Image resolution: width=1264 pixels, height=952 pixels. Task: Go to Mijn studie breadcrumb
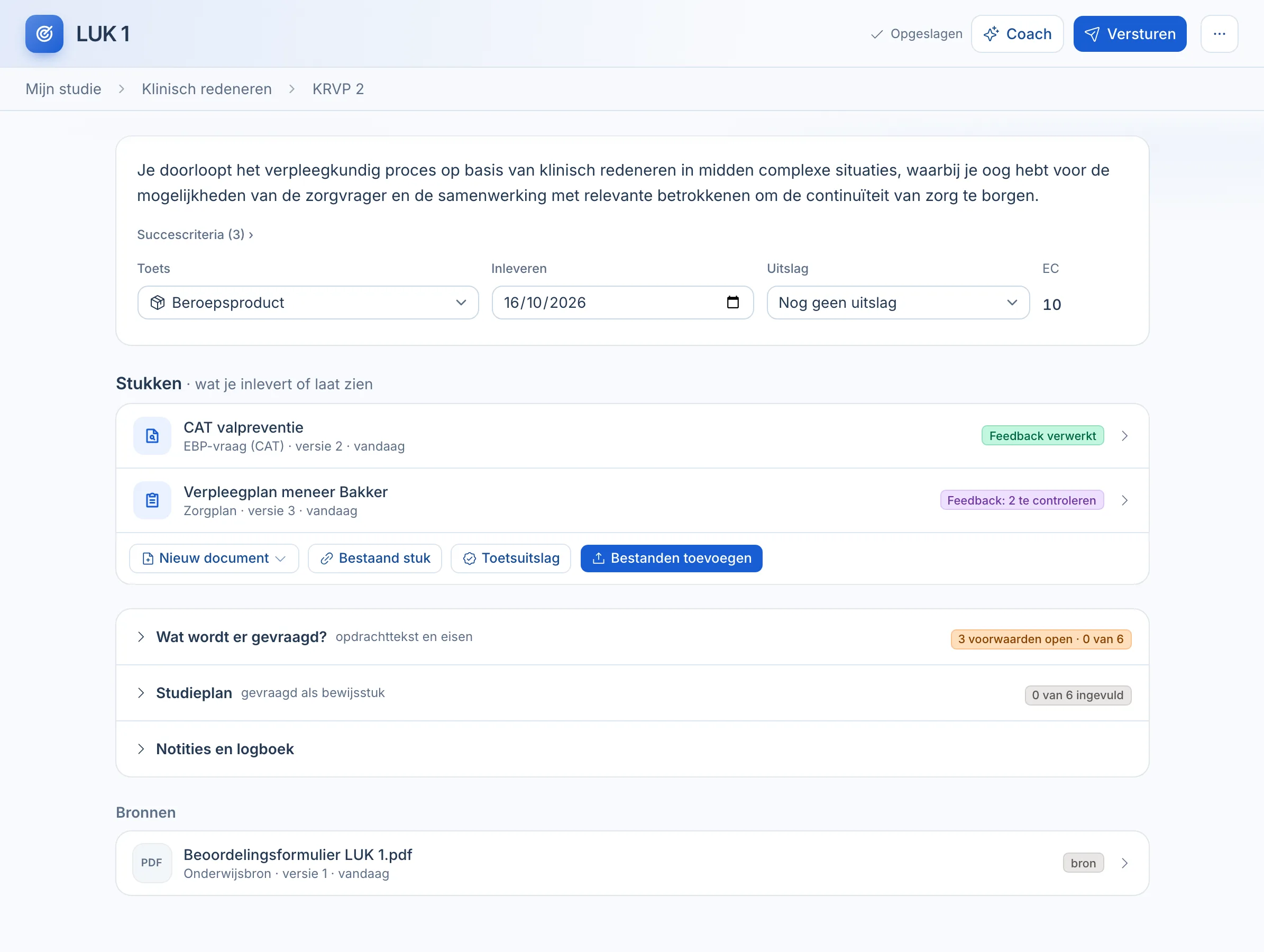tap(63, 89)
